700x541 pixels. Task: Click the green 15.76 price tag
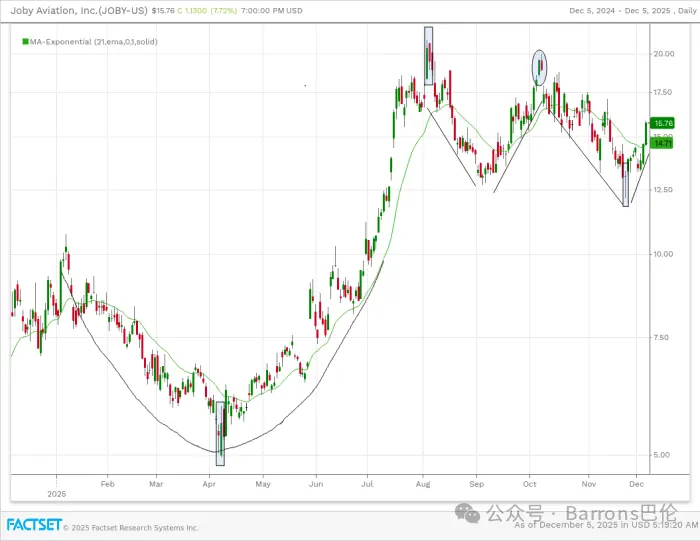click(662, 123)
